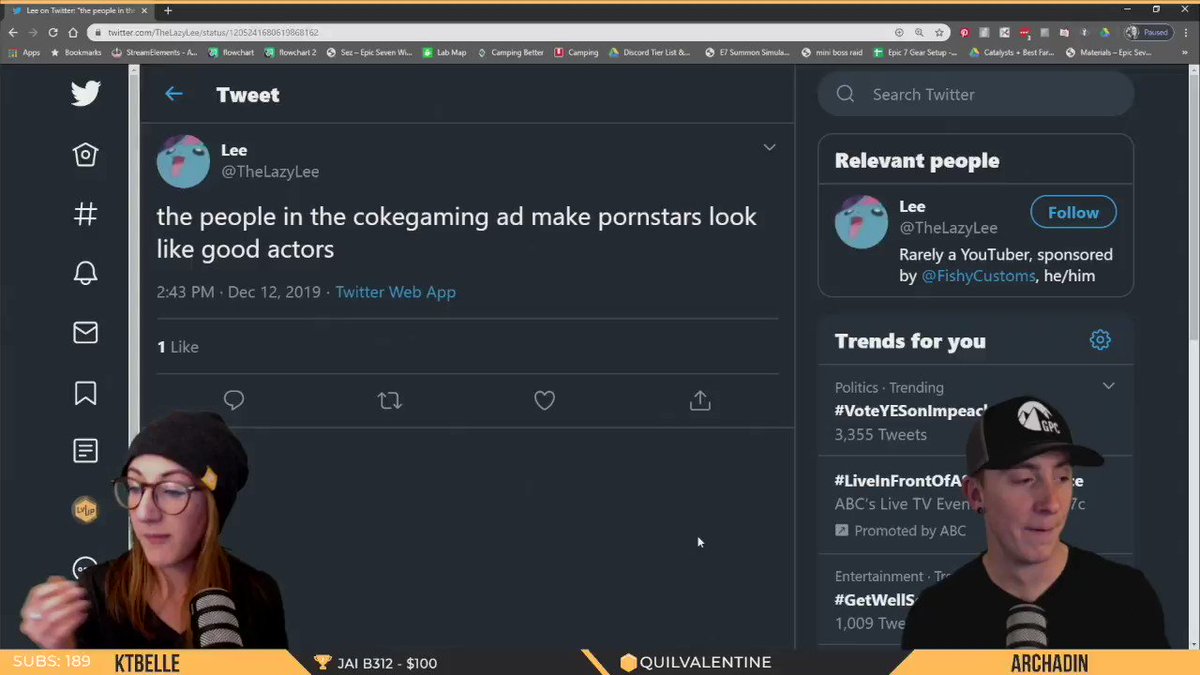Retweet Lee's tweet

pos(389,401)
